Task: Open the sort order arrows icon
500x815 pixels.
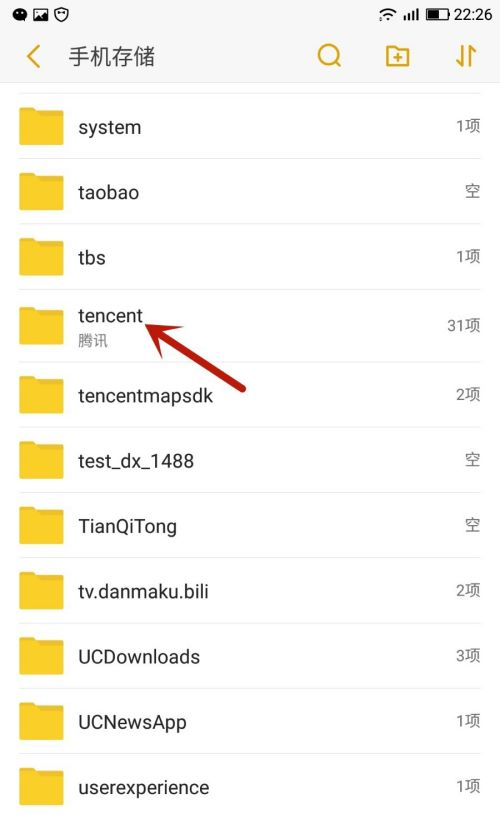Action: click(x=466, y=56)
